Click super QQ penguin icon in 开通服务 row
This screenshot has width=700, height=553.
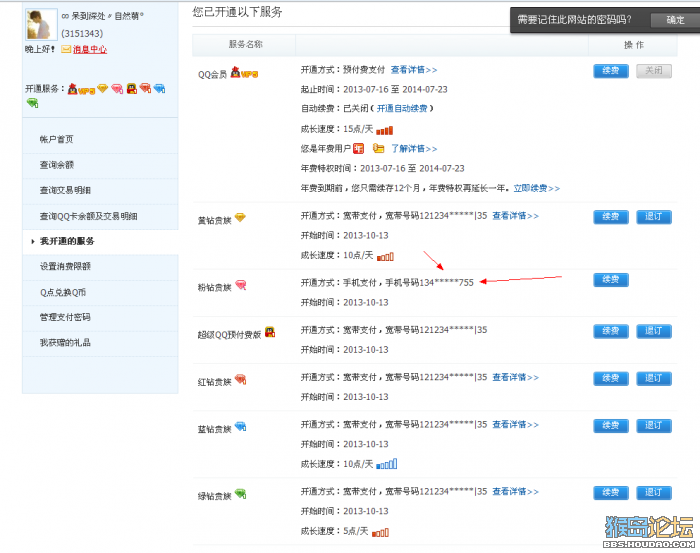[132, 88]
